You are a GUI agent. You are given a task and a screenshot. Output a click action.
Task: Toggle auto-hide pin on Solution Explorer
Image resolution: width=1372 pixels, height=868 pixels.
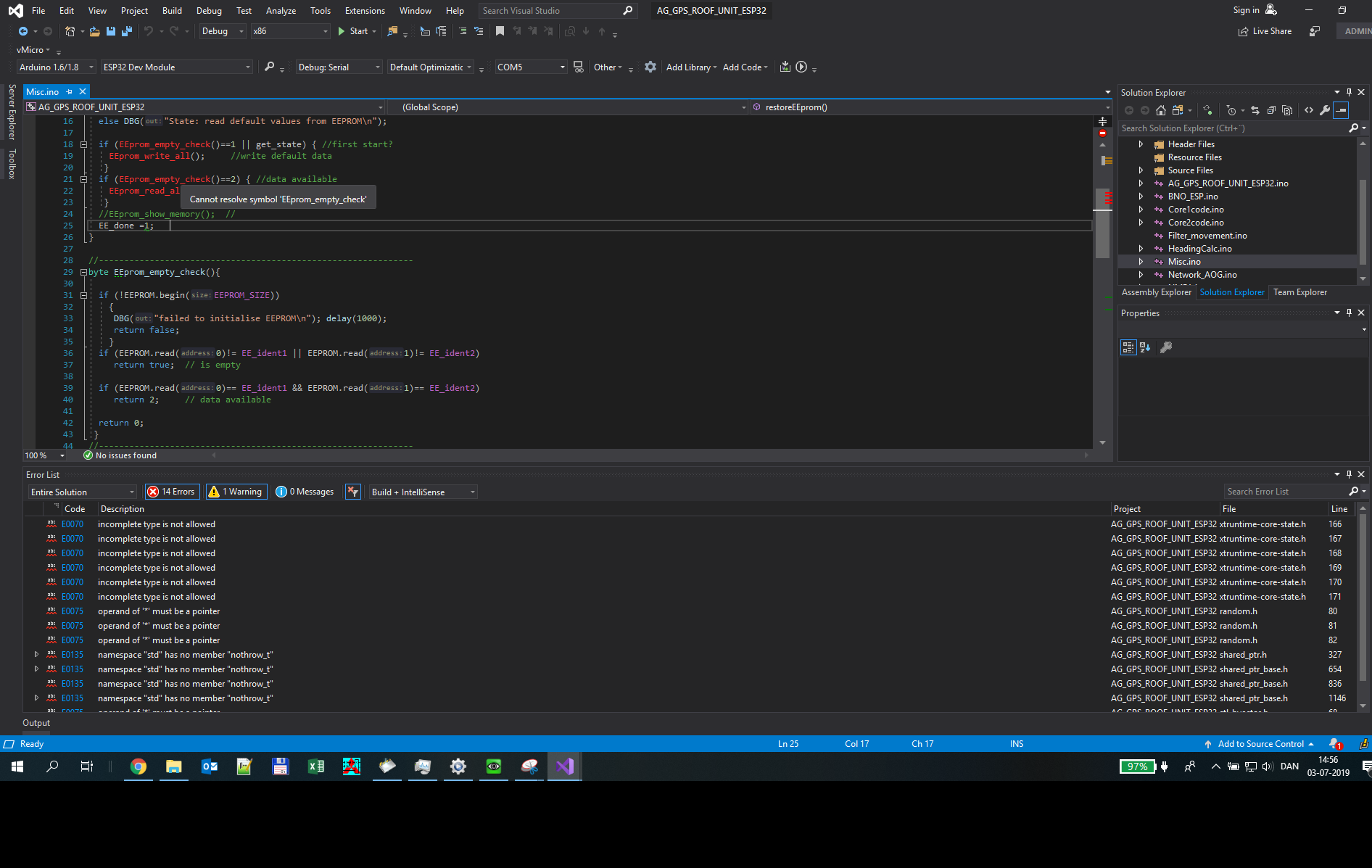tap(1349, 92)
